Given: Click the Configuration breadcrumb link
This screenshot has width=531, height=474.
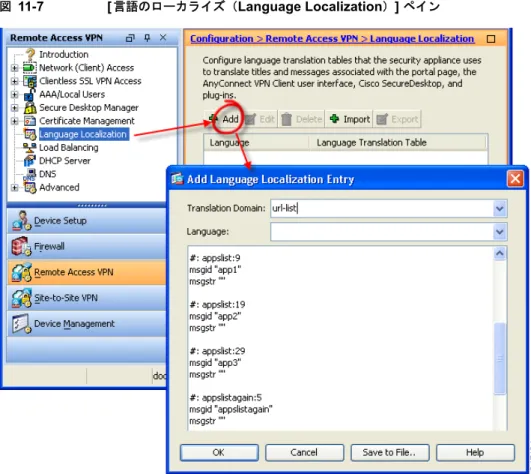Looking at the screenshot, I should pyautogui.click(x=221, y=39).
